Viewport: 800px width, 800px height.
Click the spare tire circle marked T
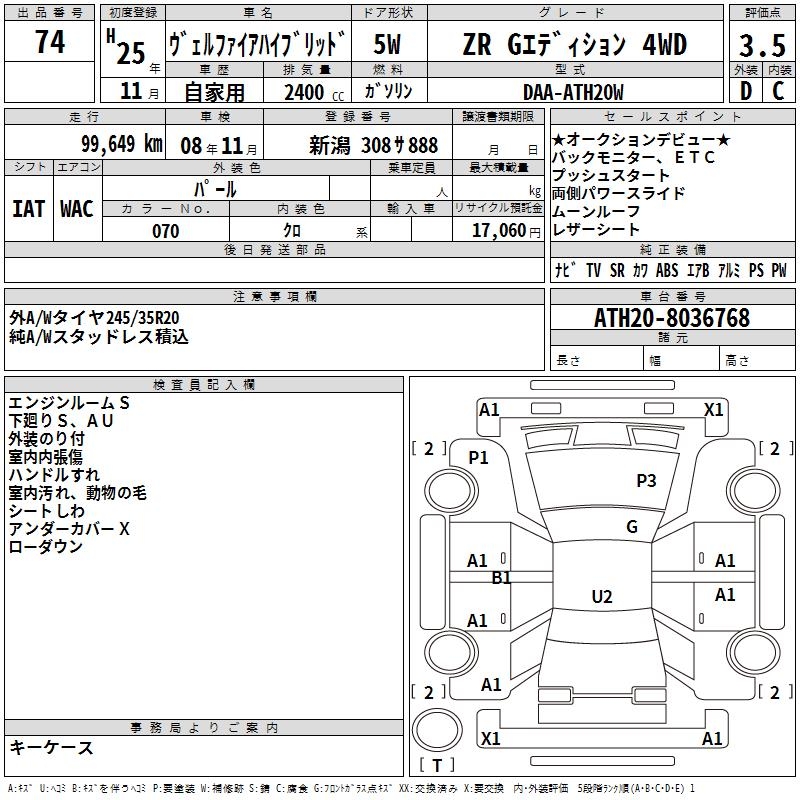(x=437, y=730)
